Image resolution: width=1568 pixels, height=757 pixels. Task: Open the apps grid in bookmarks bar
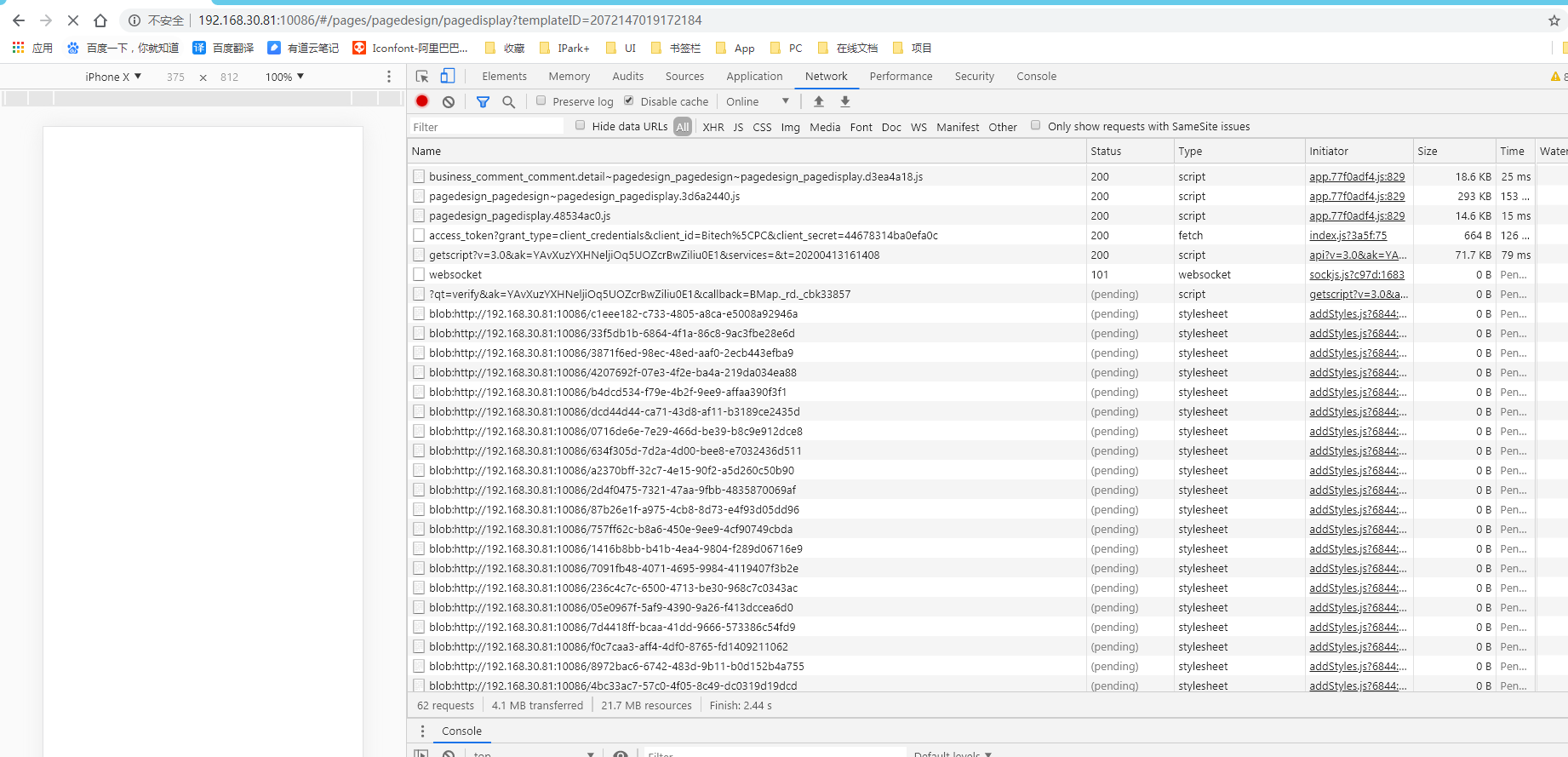pyautogui.click(x=18, y=48)
